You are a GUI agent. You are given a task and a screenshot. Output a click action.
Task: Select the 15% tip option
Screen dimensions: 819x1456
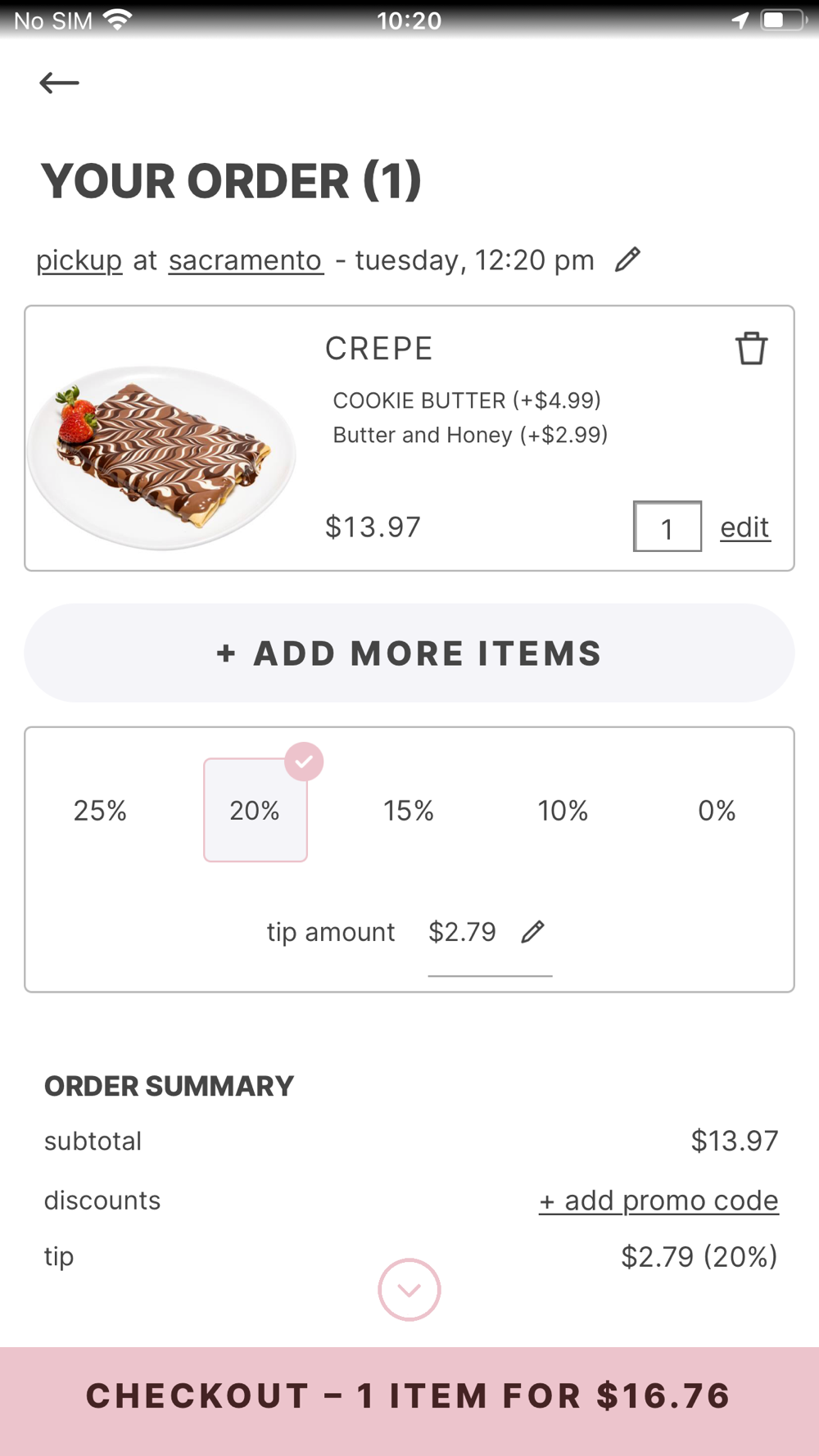point(409,811)
